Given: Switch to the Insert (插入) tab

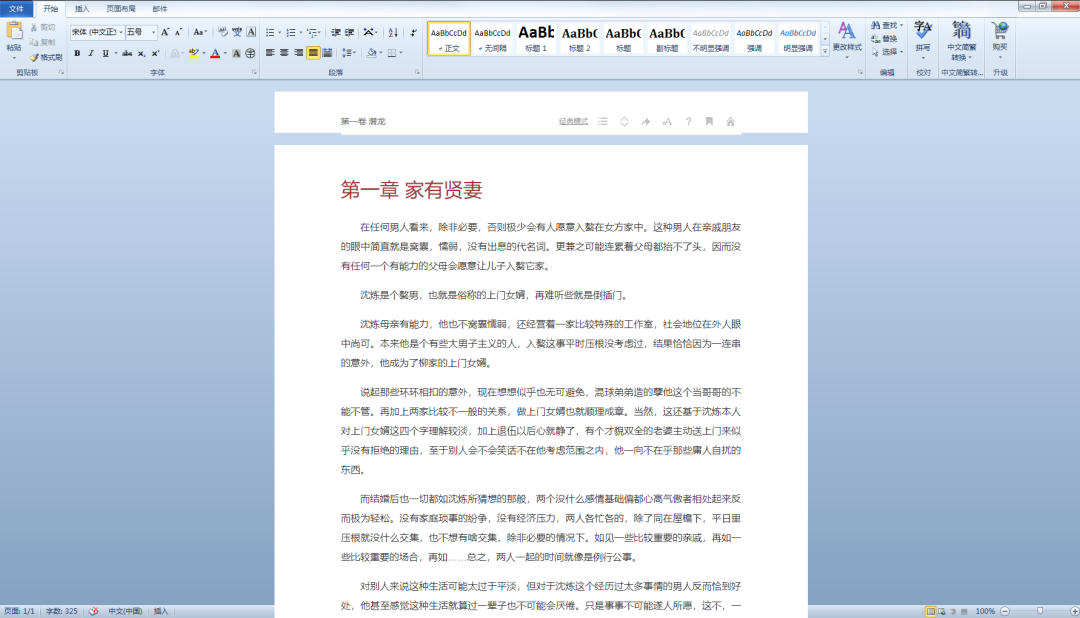Looking at the screenshot, I should pos(82,9).
